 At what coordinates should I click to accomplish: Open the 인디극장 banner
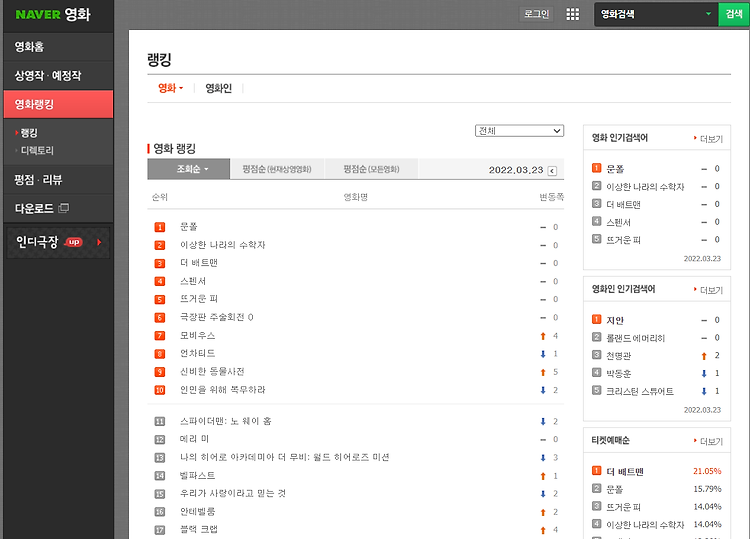[x=58, y=242]
